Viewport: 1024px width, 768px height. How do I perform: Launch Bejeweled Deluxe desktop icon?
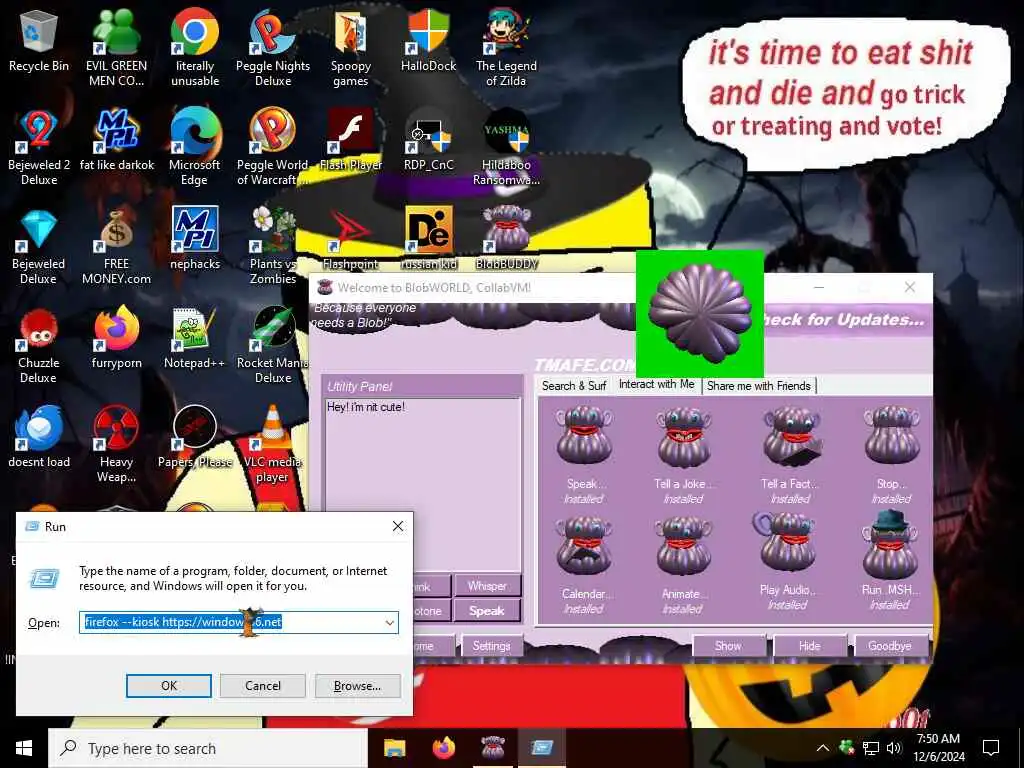point(39,246)
